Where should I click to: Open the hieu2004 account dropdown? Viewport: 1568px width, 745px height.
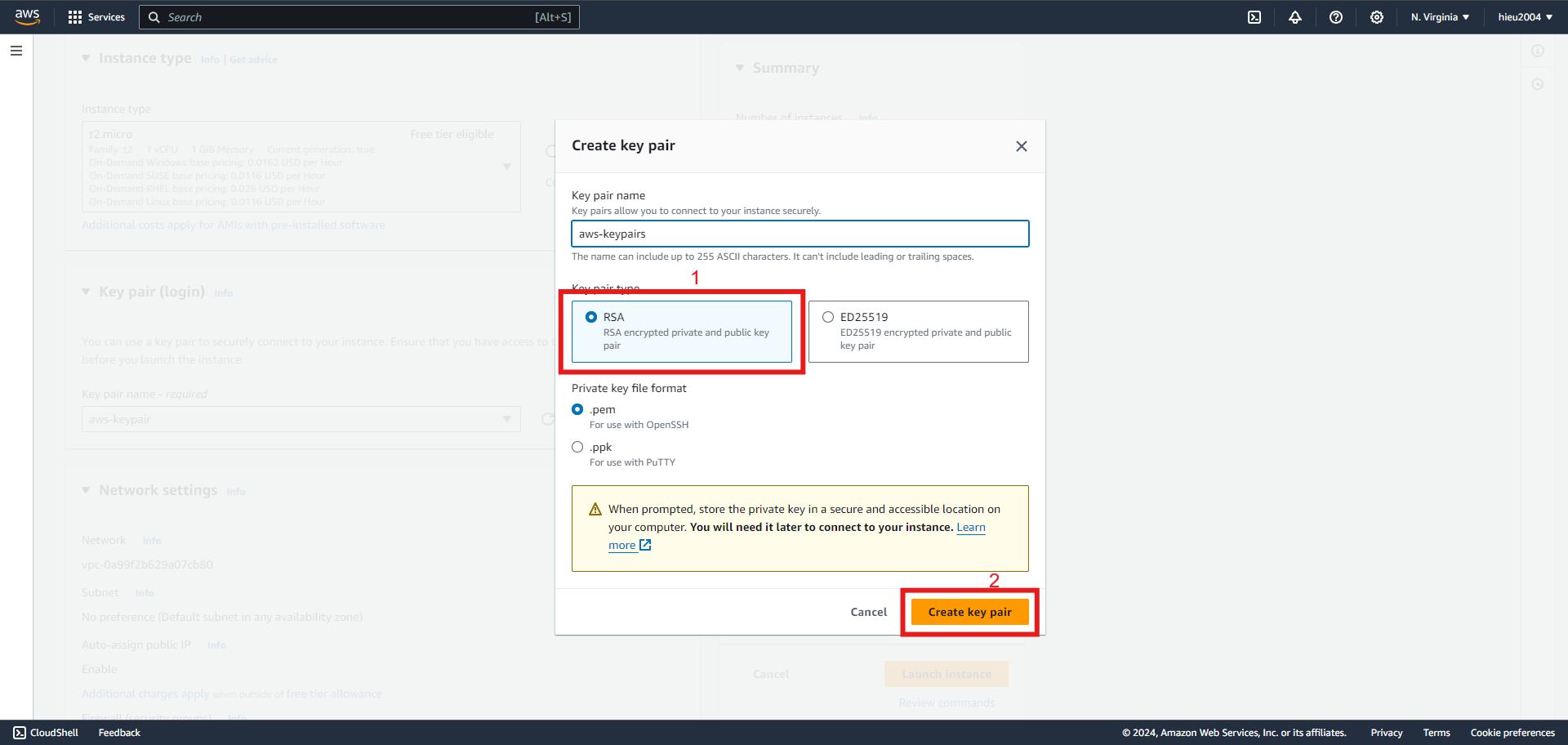click(x=1526, y=17)
